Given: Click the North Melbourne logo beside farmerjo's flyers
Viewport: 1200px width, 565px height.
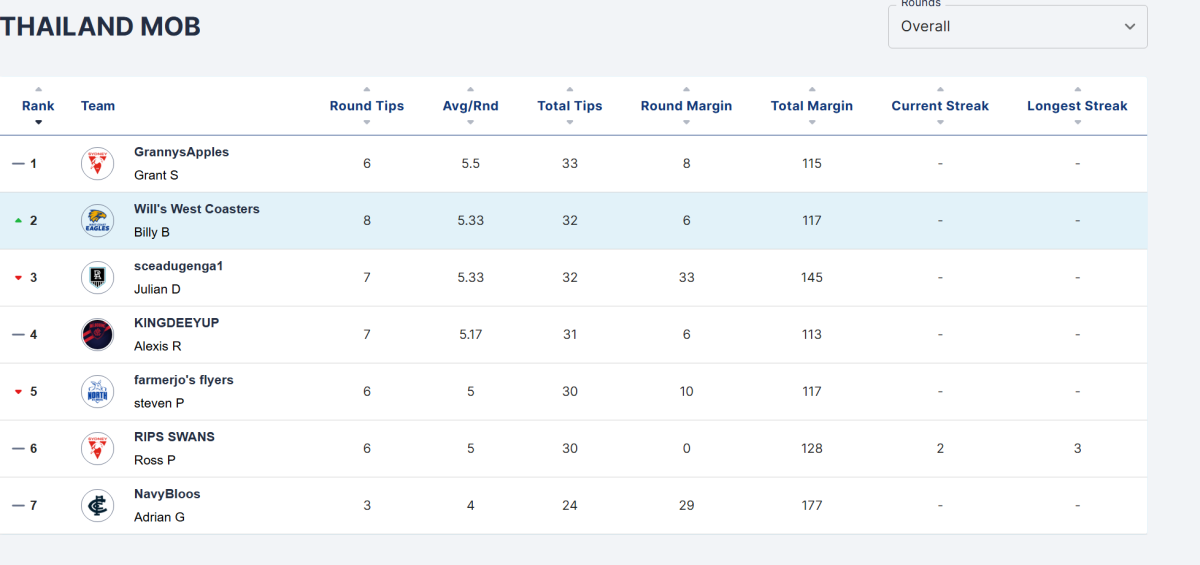Looking at the screenshot, I should 97,392.
